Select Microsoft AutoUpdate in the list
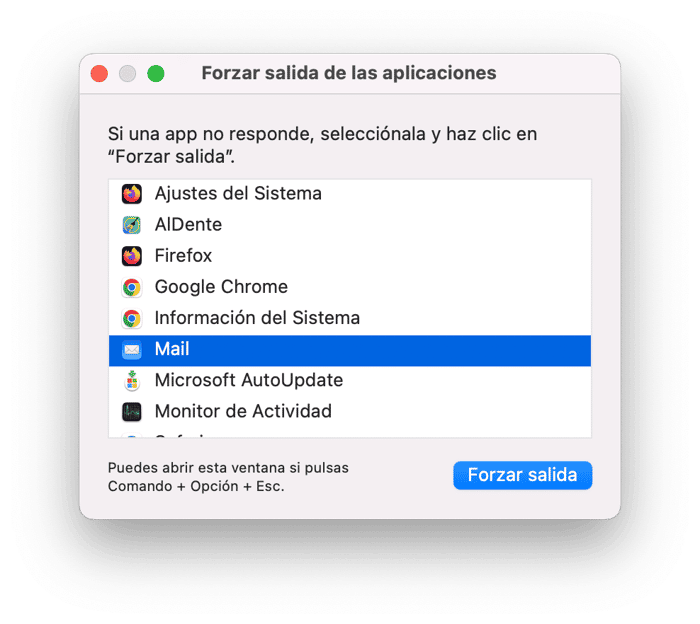This screenshot has width=700, height=624. click(350, 381)
